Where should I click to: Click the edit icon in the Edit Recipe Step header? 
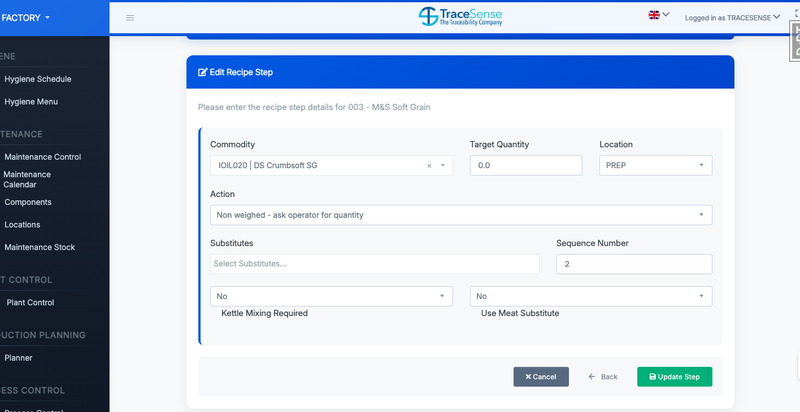click(202, 73)
